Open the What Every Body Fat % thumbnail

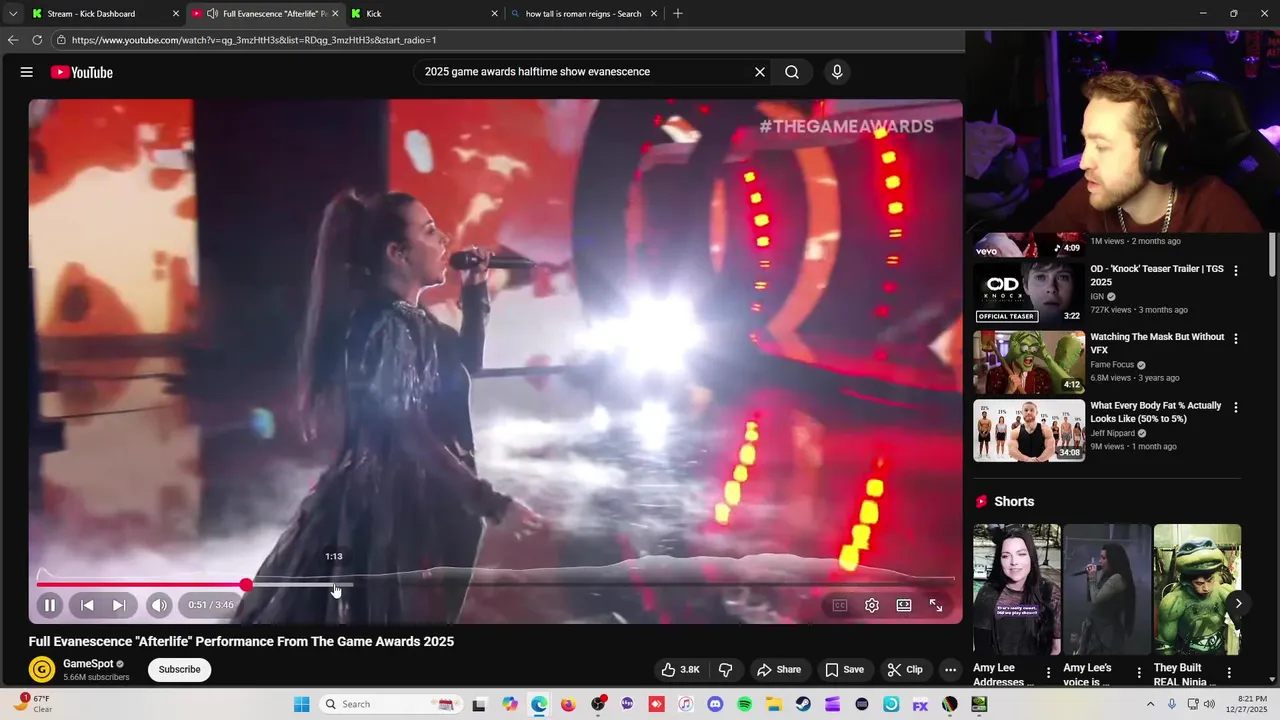(1029, 430)
